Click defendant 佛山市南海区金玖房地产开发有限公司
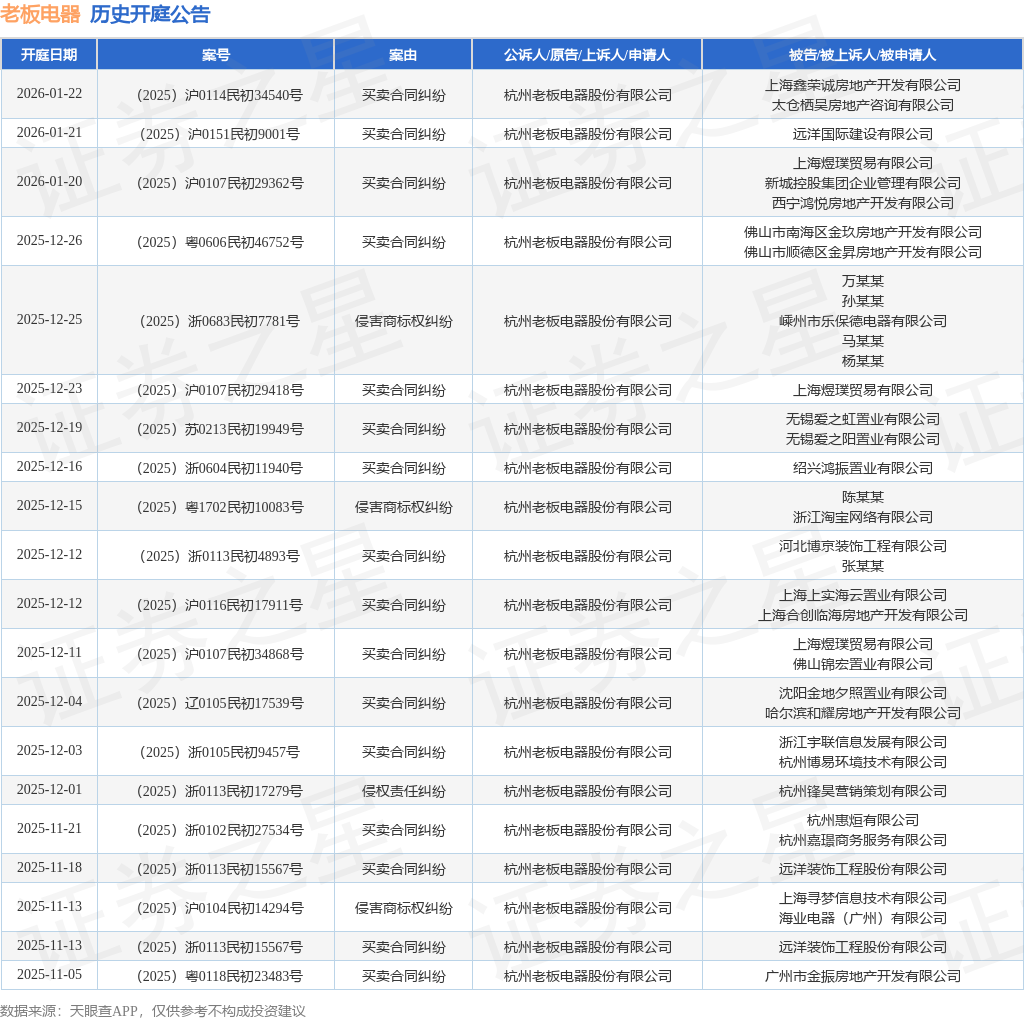This screenshot has height=1020, width=1024. click(863, 232)
